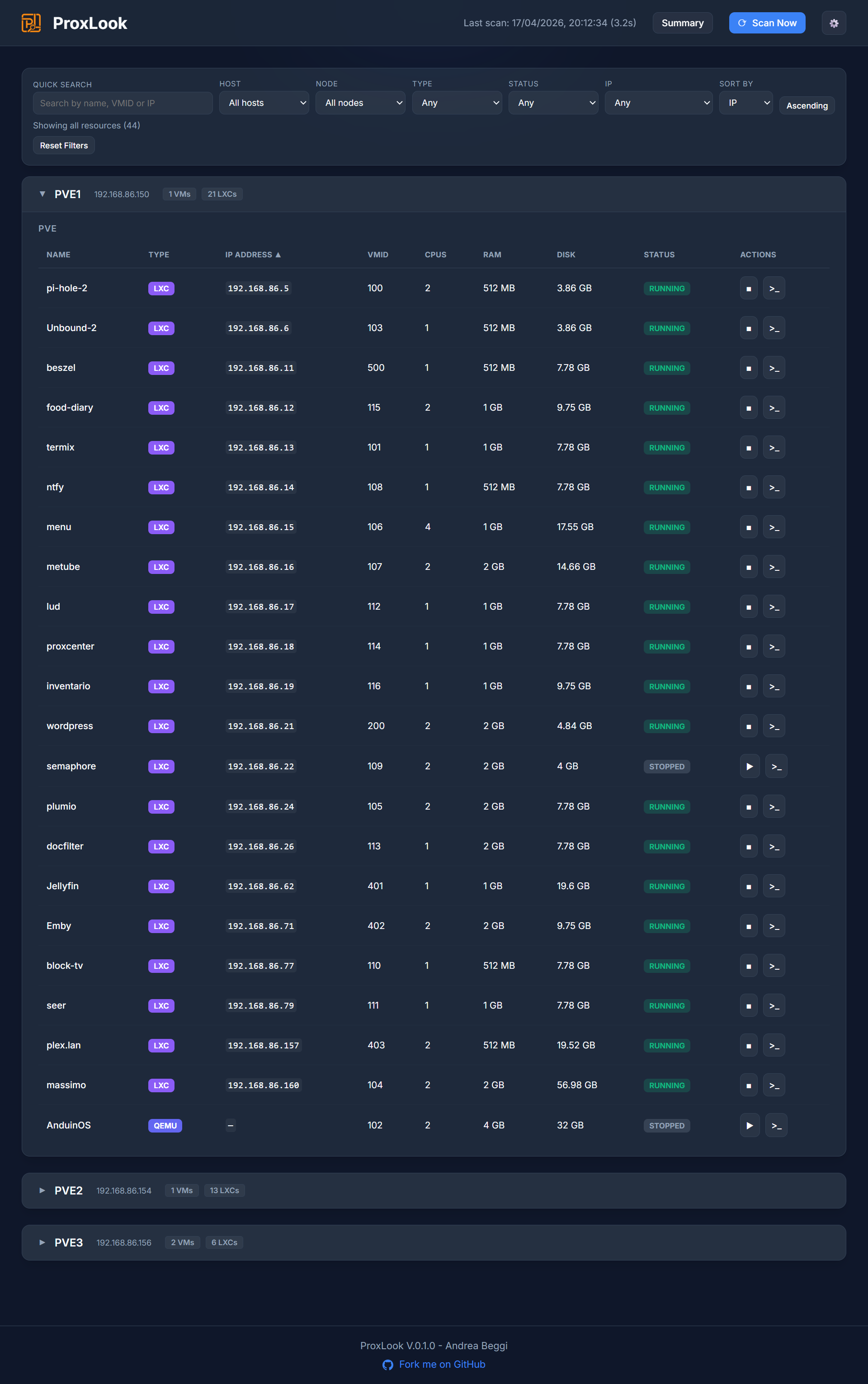Screen dimensions: 868x1384
Task: Sort the table by IP Address column
Action: (x=252, y=254)
